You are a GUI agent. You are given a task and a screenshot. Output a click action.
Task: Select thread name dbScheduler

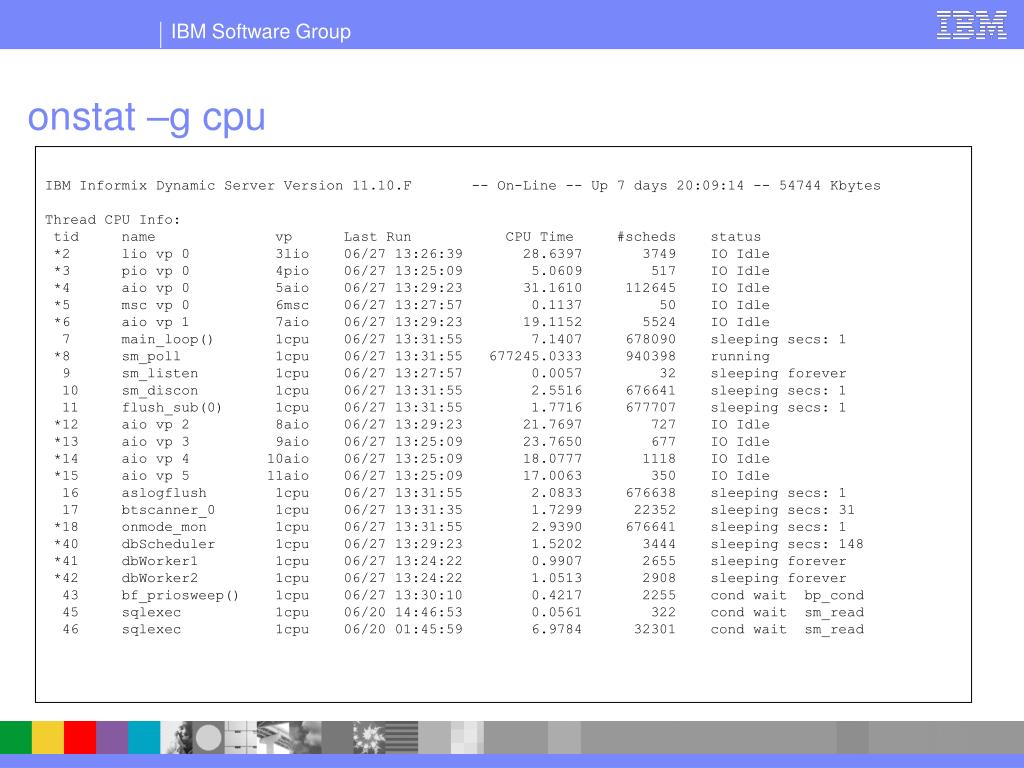click(168, 544)
